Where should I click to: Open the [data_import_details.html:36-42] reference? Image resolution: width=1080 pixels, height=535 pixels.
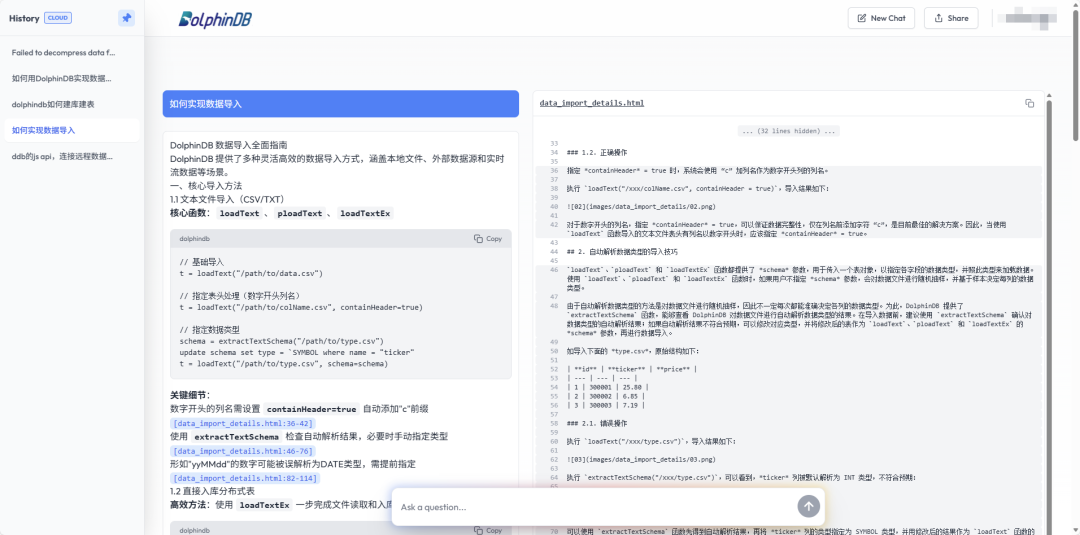[243, 423]
